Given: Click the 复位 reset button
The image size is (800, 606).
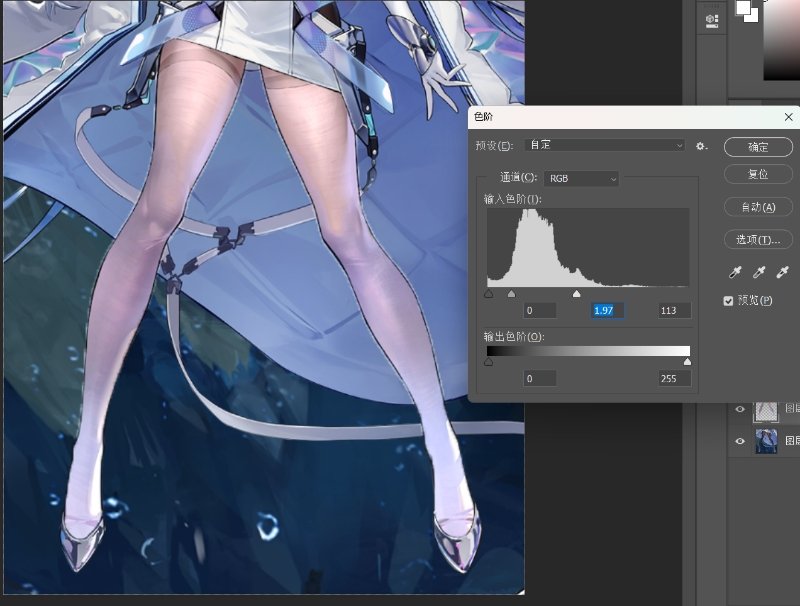Looking at the screenshot, I should tap(758, 174).
